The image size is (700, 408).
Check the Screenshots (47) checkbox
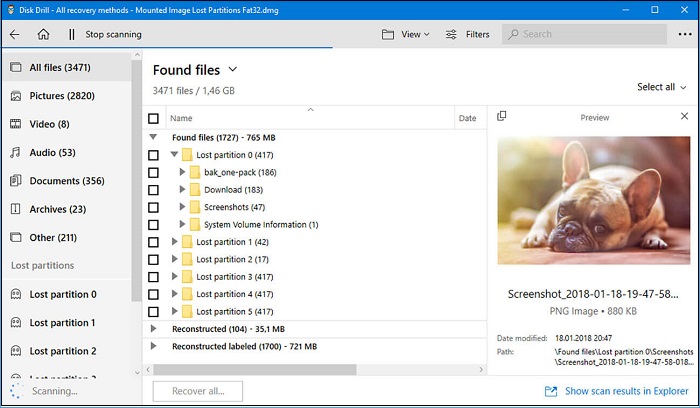153,207
